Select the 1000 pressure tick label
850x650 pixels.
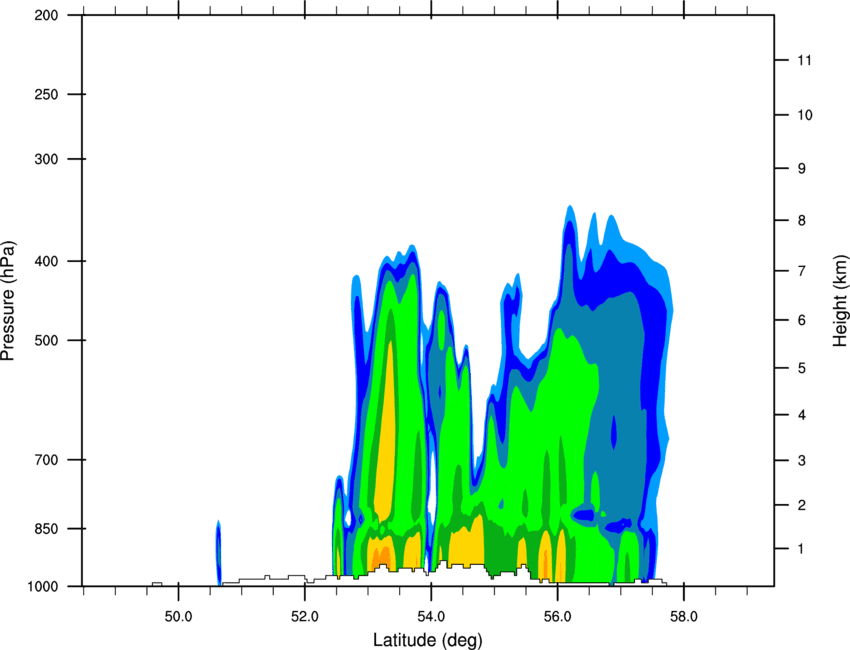42,587
